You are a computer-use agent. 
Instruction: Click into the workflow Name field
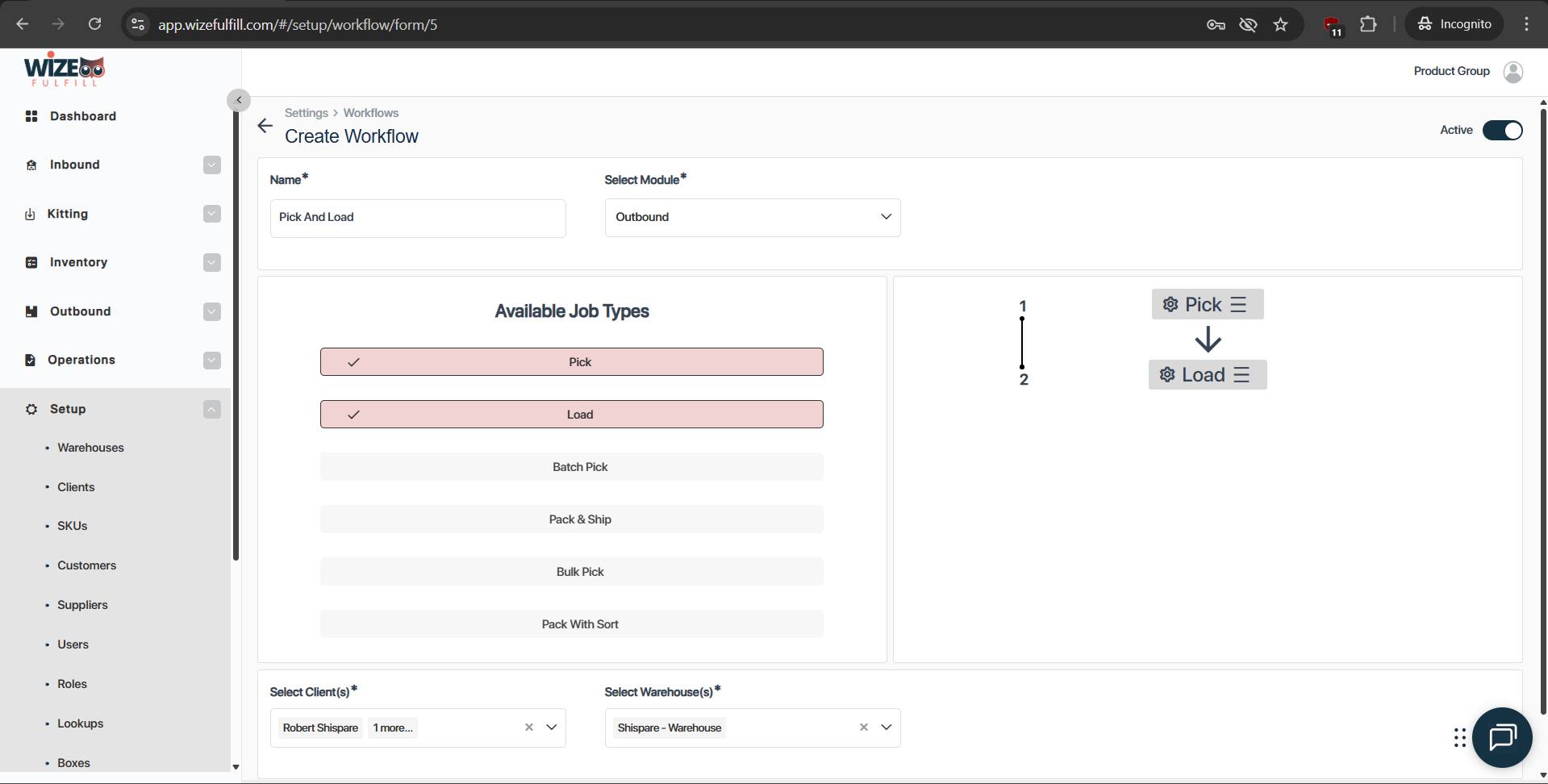pos(418,218)
